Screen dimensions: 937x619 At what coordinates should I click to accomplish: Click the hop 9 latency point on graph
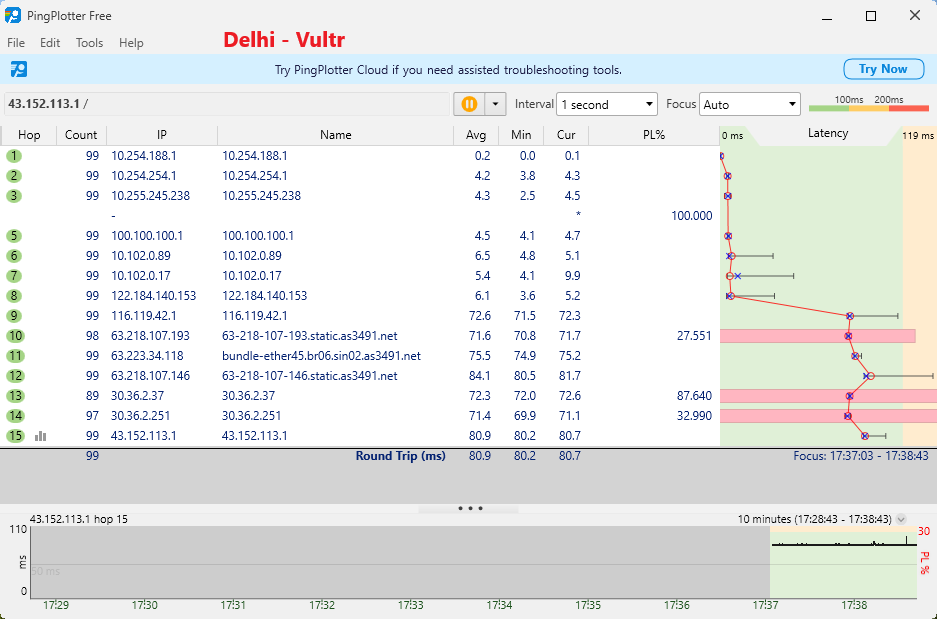click(850, 316)
